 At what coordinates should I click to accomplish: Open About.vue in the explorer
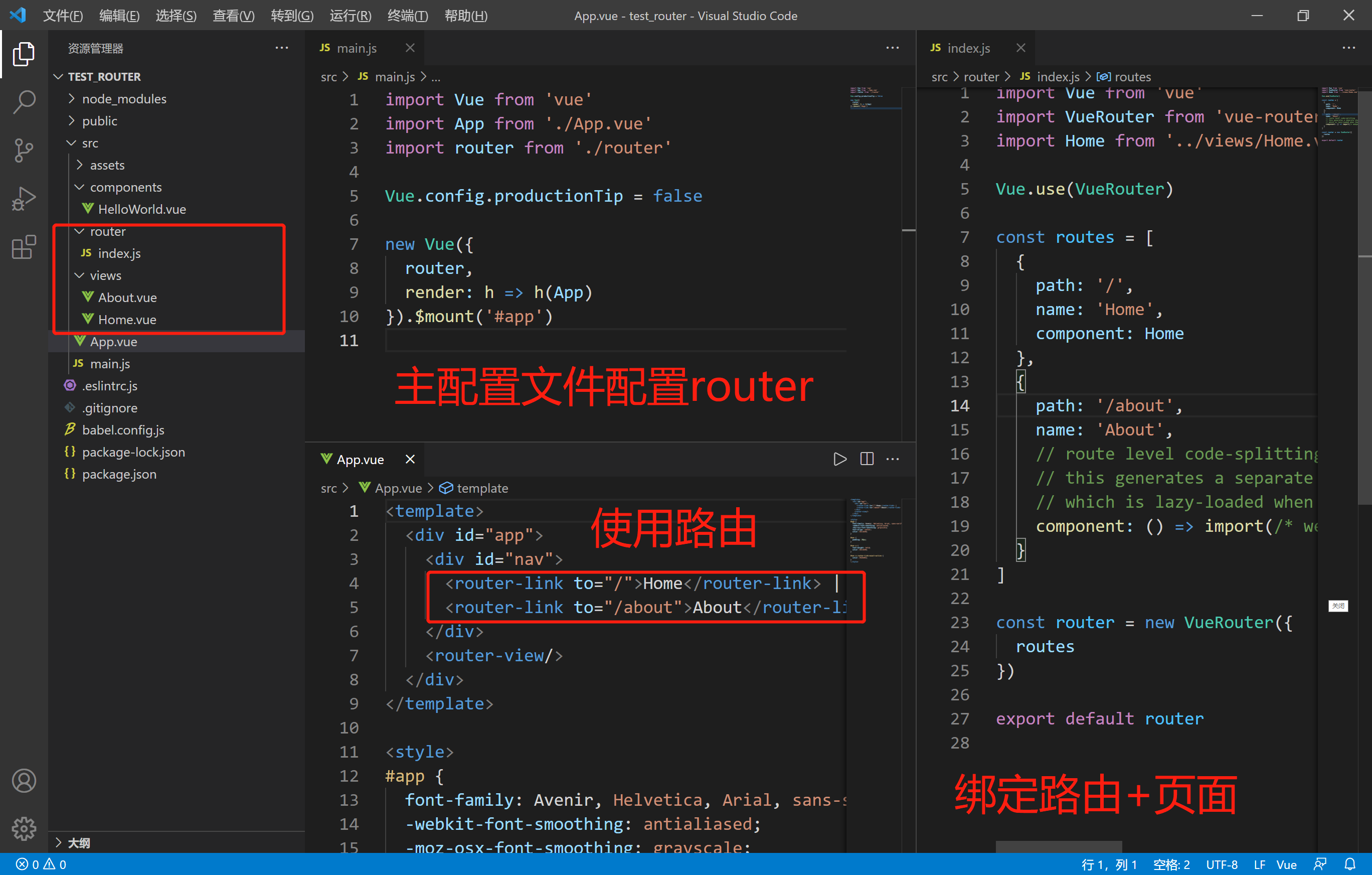pyautogui.click(x=127, y=298)
